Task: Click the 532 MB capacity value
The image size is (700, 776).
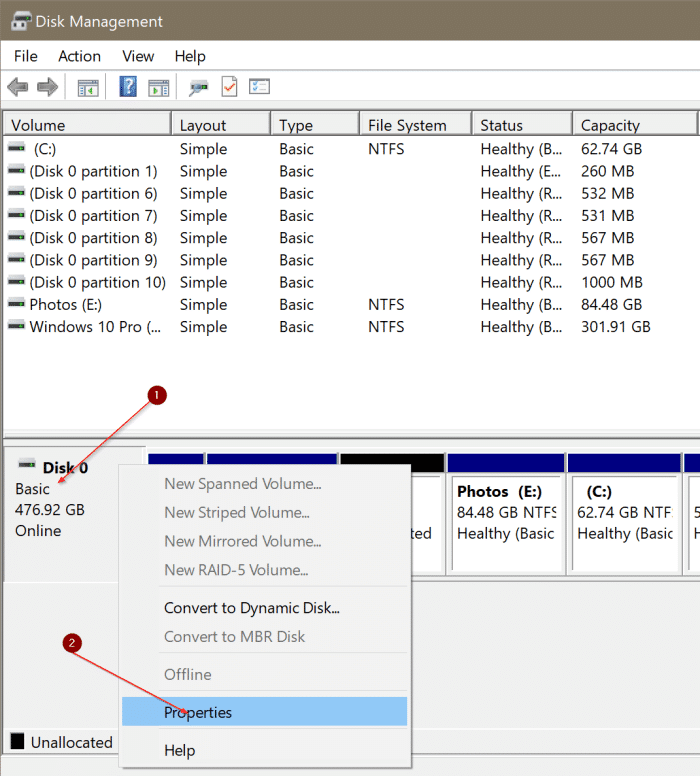Action: (607, 194)
